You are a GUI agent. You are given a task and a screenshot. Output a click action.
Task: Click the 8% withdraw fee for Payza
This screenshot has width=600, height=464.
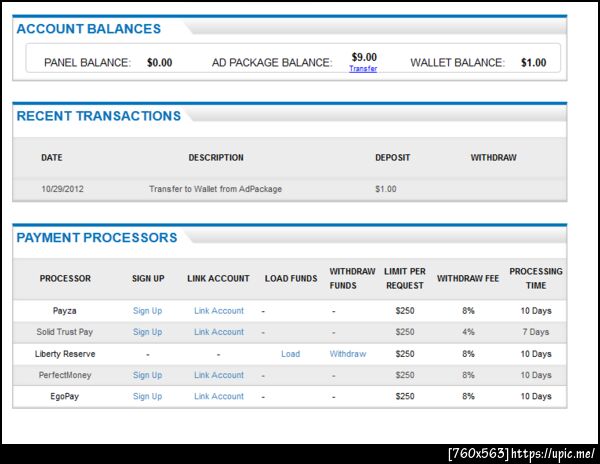click(x=468, y=311)
